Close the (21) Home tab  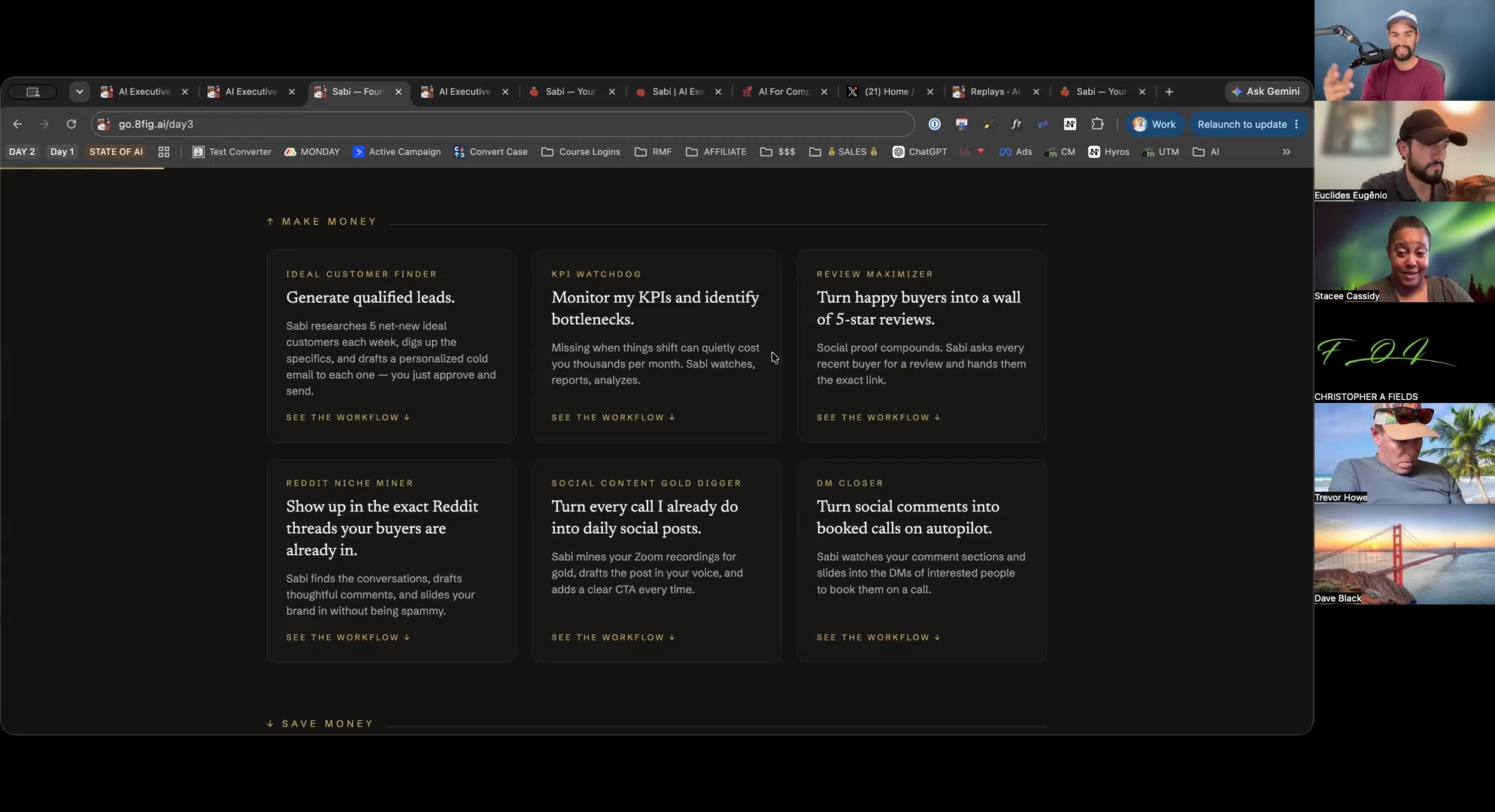(x=930, y=92)
